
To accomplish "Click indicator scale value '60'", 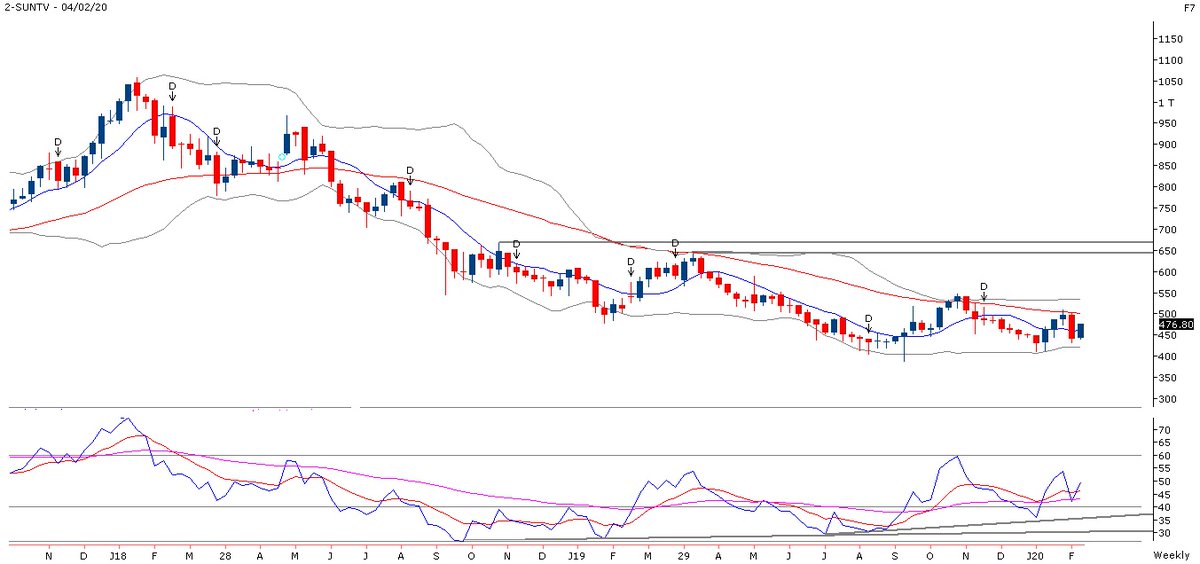I will pyautogui.click(x=1164, y=455).
